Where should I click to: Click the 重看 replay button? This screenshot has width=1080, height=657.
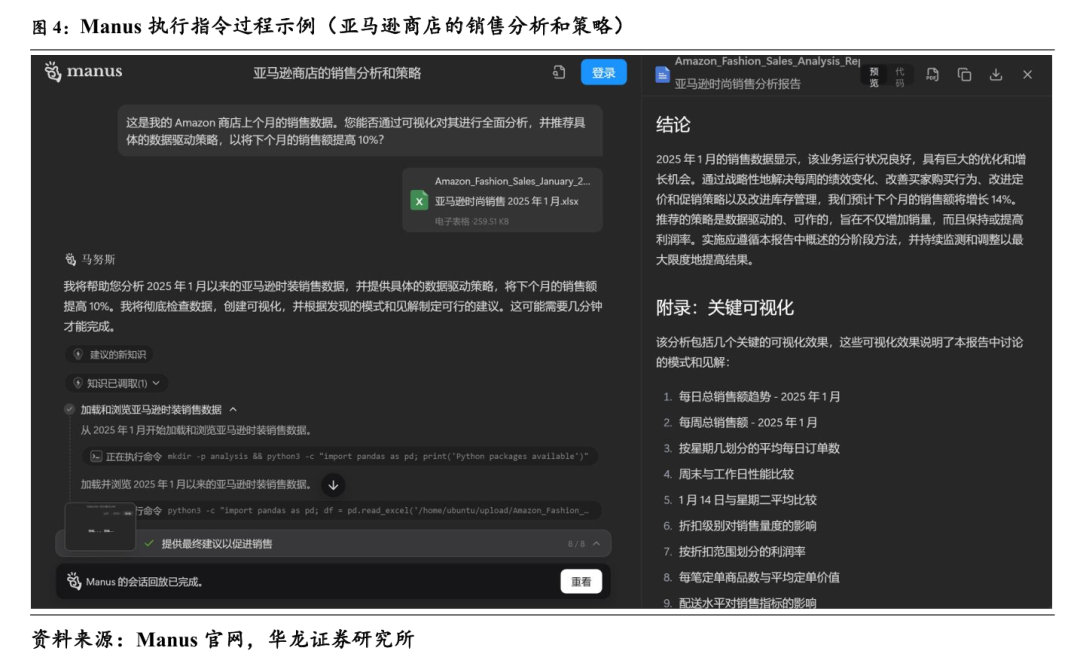pos(581,581)
